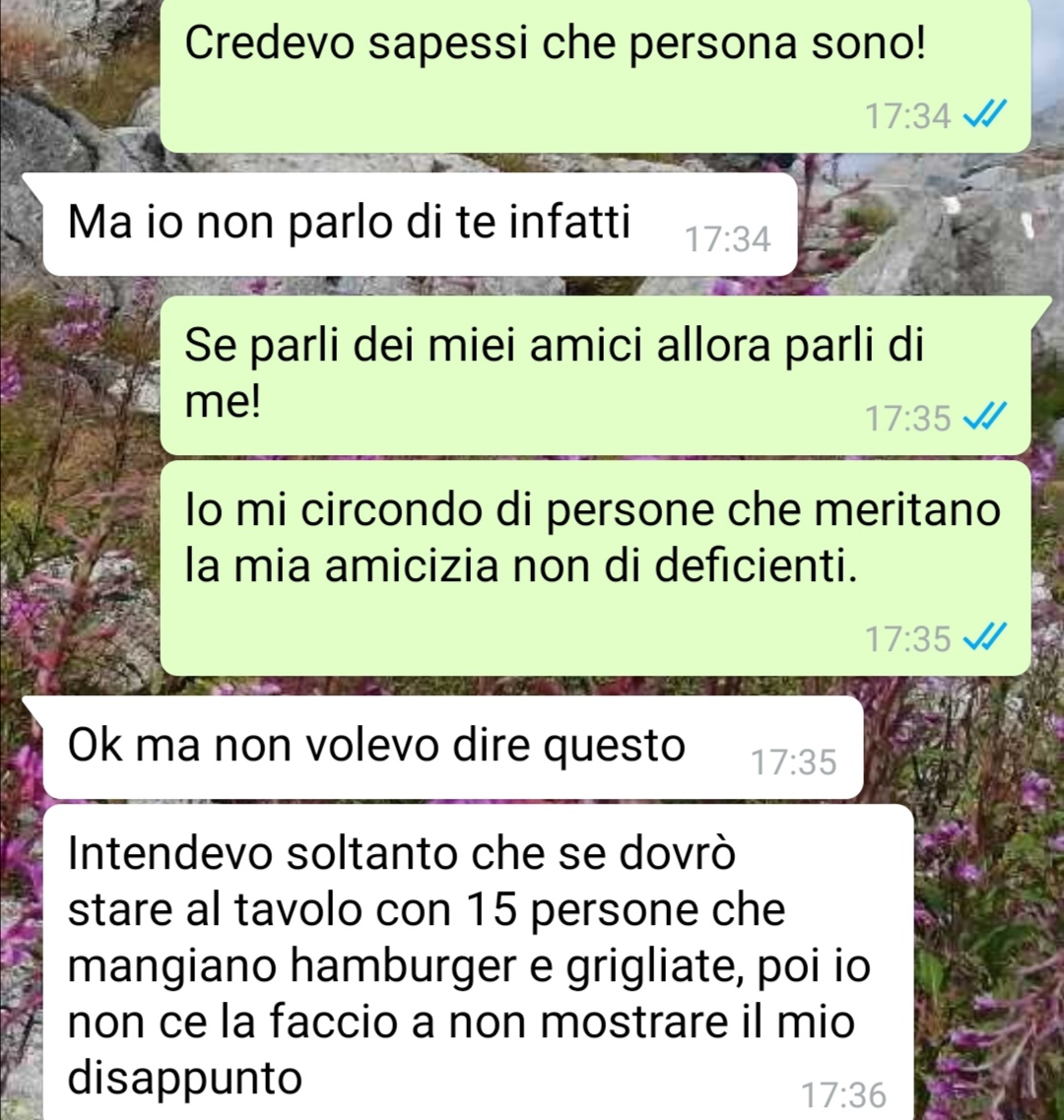The width and height of the screenshot is (1064, 1120).
Task: Tap the 17:36 timestamp on the last message
Action: (x=844, y=1095)
